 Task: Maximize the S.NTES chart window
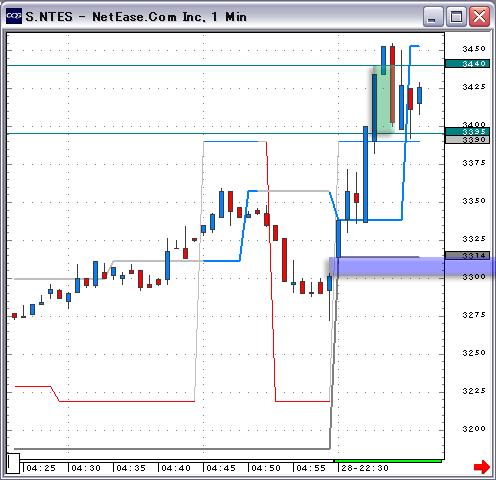tap(456, 17)
